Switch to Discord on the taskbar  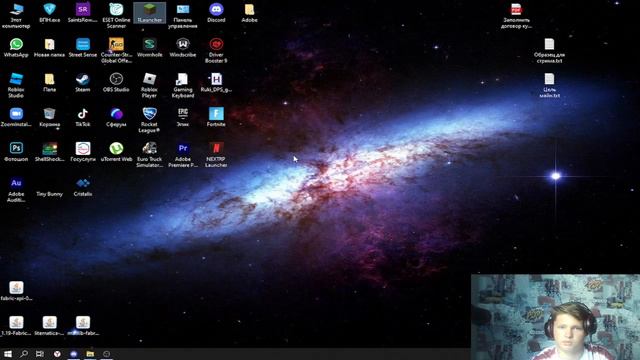(73, 354)
